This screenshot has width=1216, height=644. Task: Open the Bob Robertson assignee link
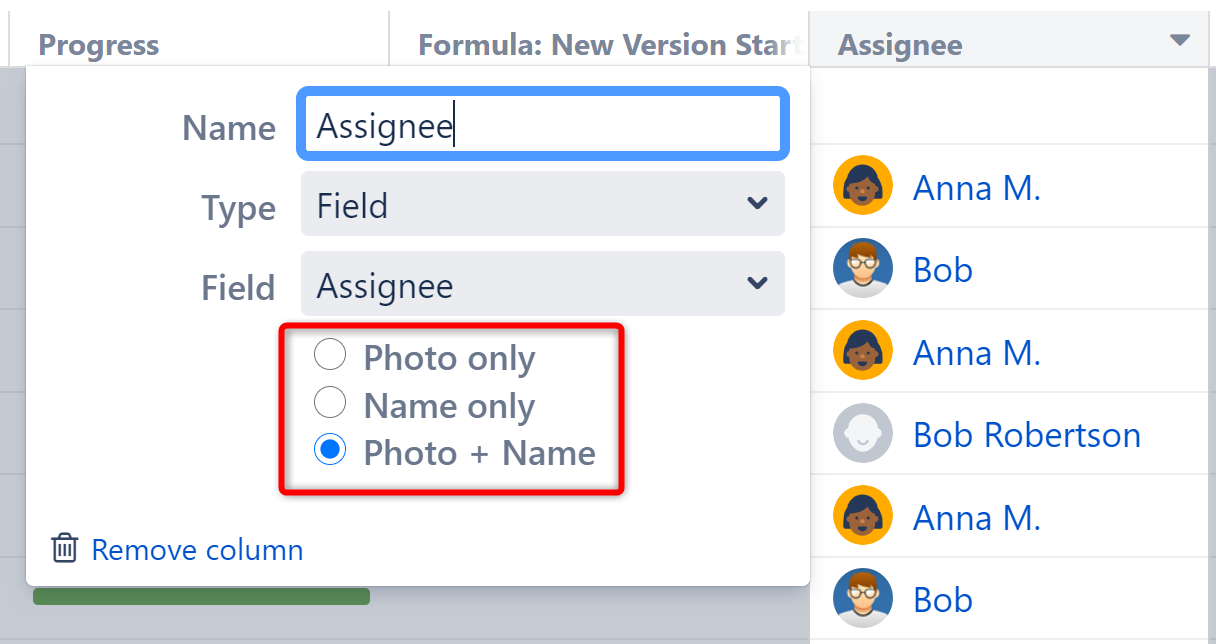tap(1026, 435)
